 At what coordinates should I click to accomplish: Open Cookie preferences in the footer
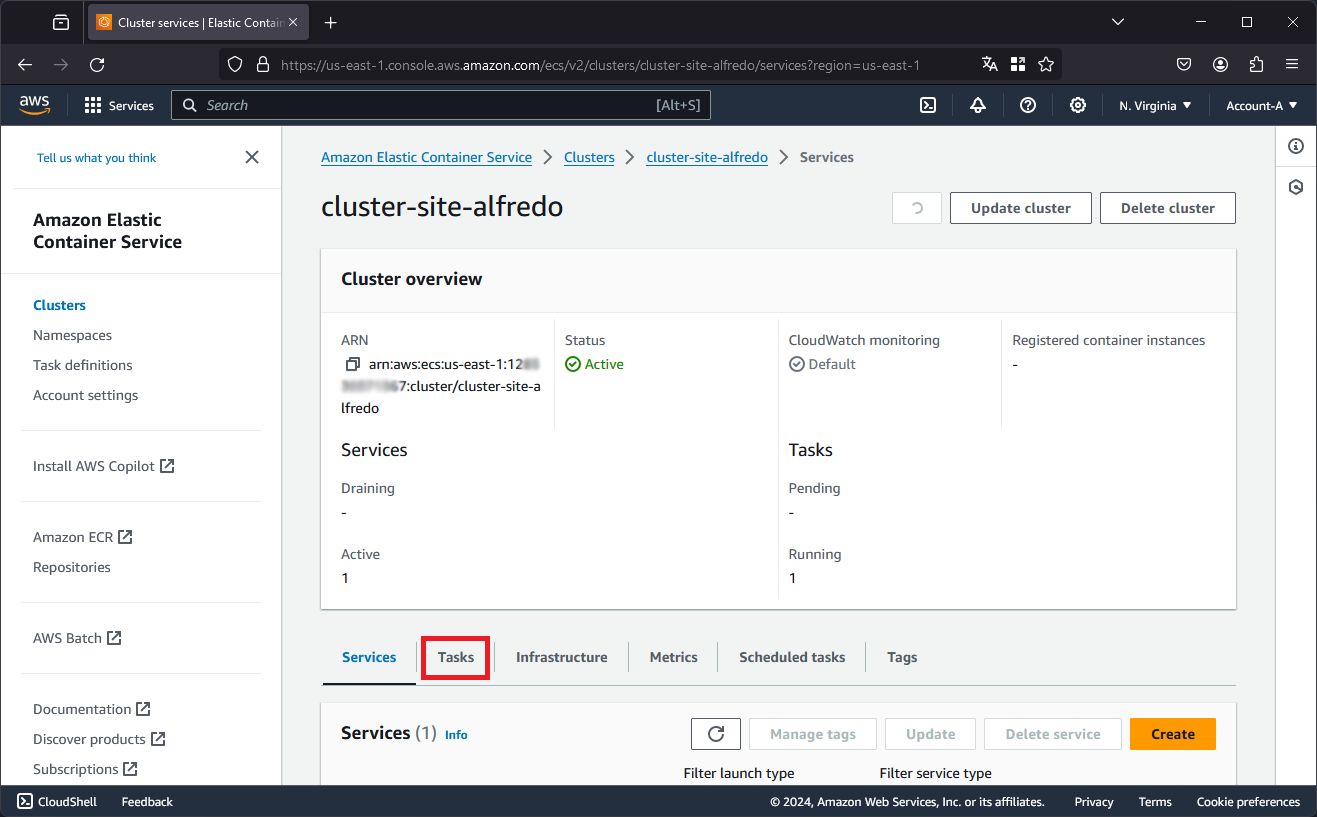click(x=1248, y=802)
